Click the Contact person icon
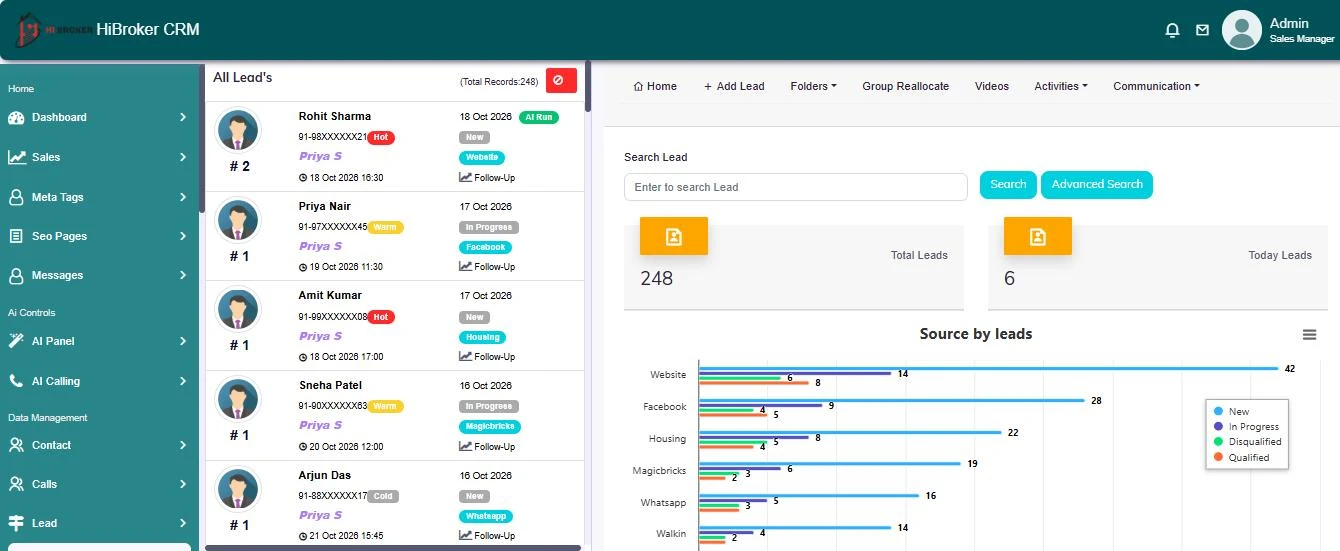This screenshot has width=1340, height=551. (x=16, y=445)
